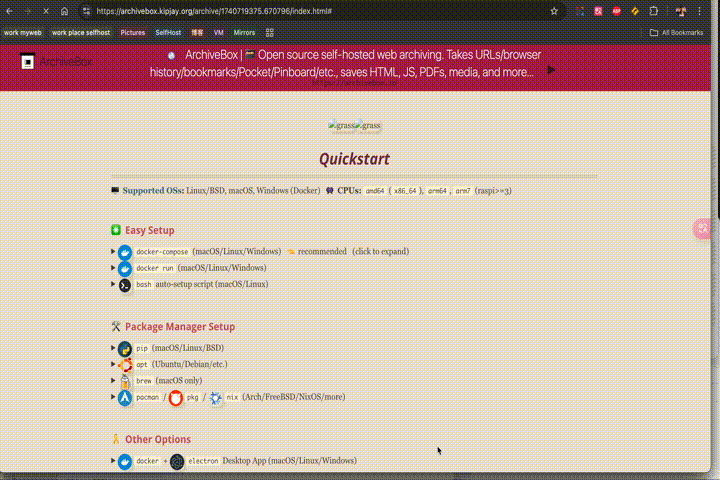The width and height of the screenshot is (720, 480).
Task: Click the electron icon under Other Options
Action: click(177, 461)
